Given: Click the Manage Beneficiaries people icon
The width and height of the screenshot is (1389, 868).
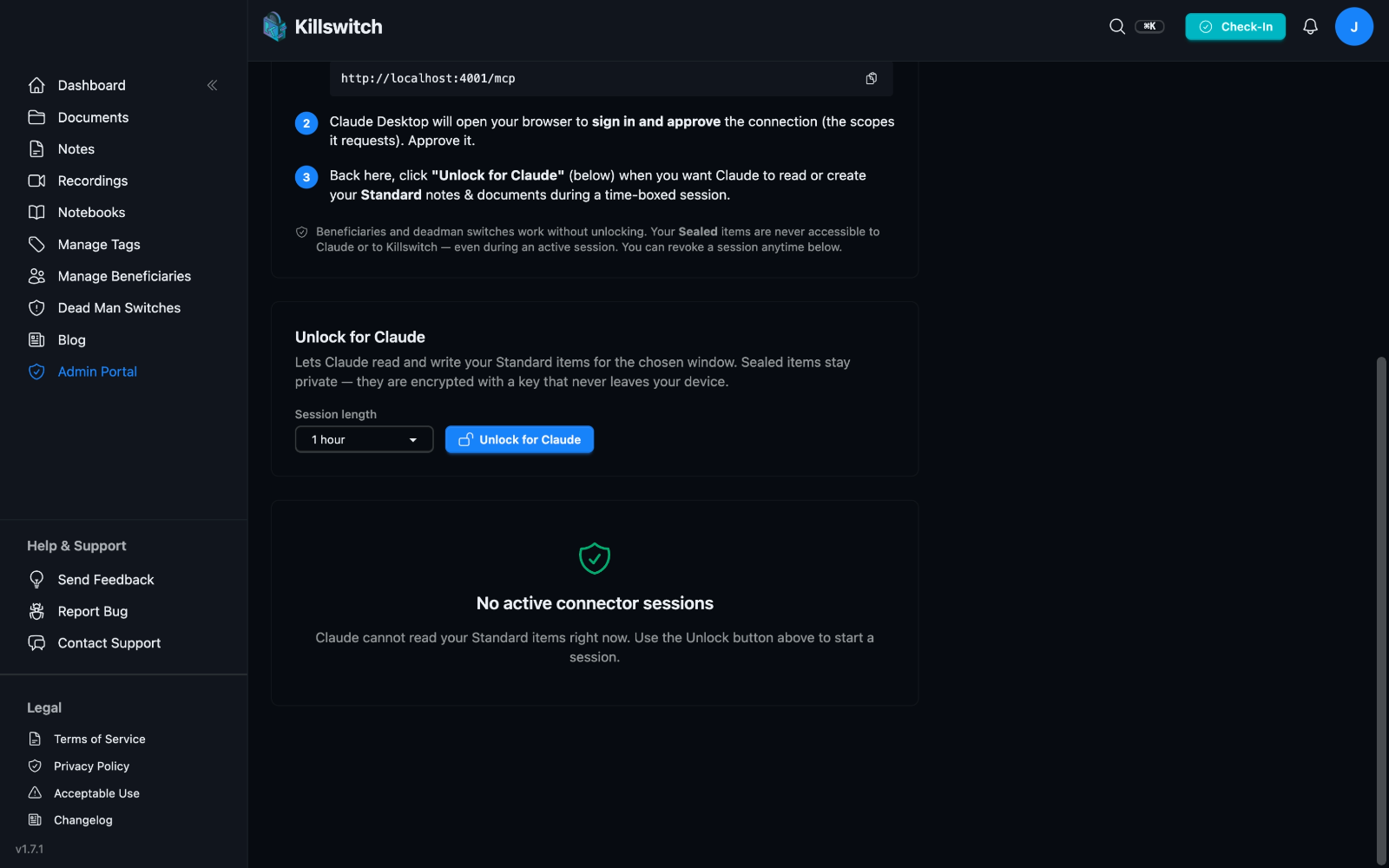Looking at the screenshot, I should click(36, 276).
